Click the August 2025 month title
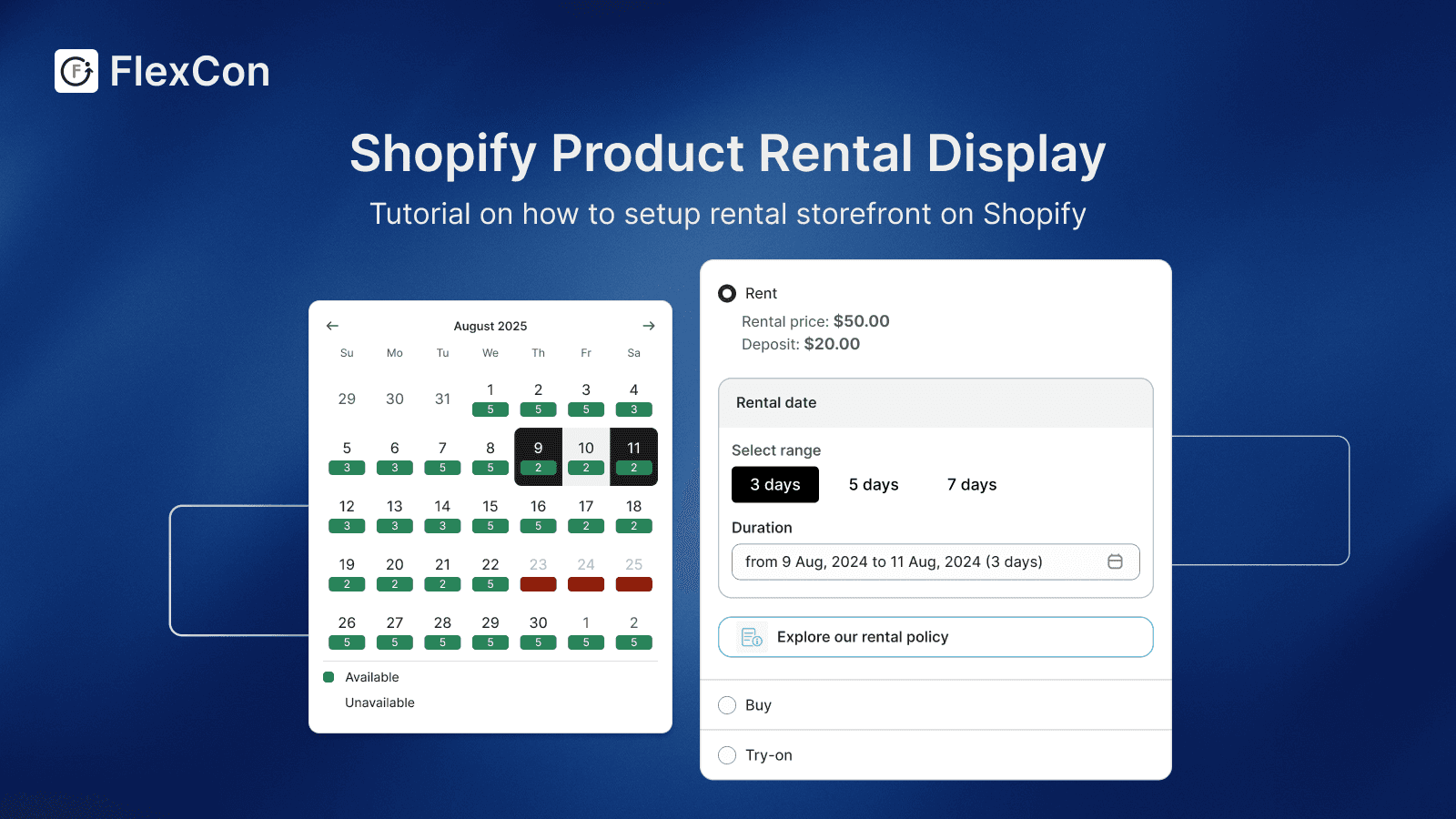The height and width of the screenshot is (819, 1456). pos(490,326)
